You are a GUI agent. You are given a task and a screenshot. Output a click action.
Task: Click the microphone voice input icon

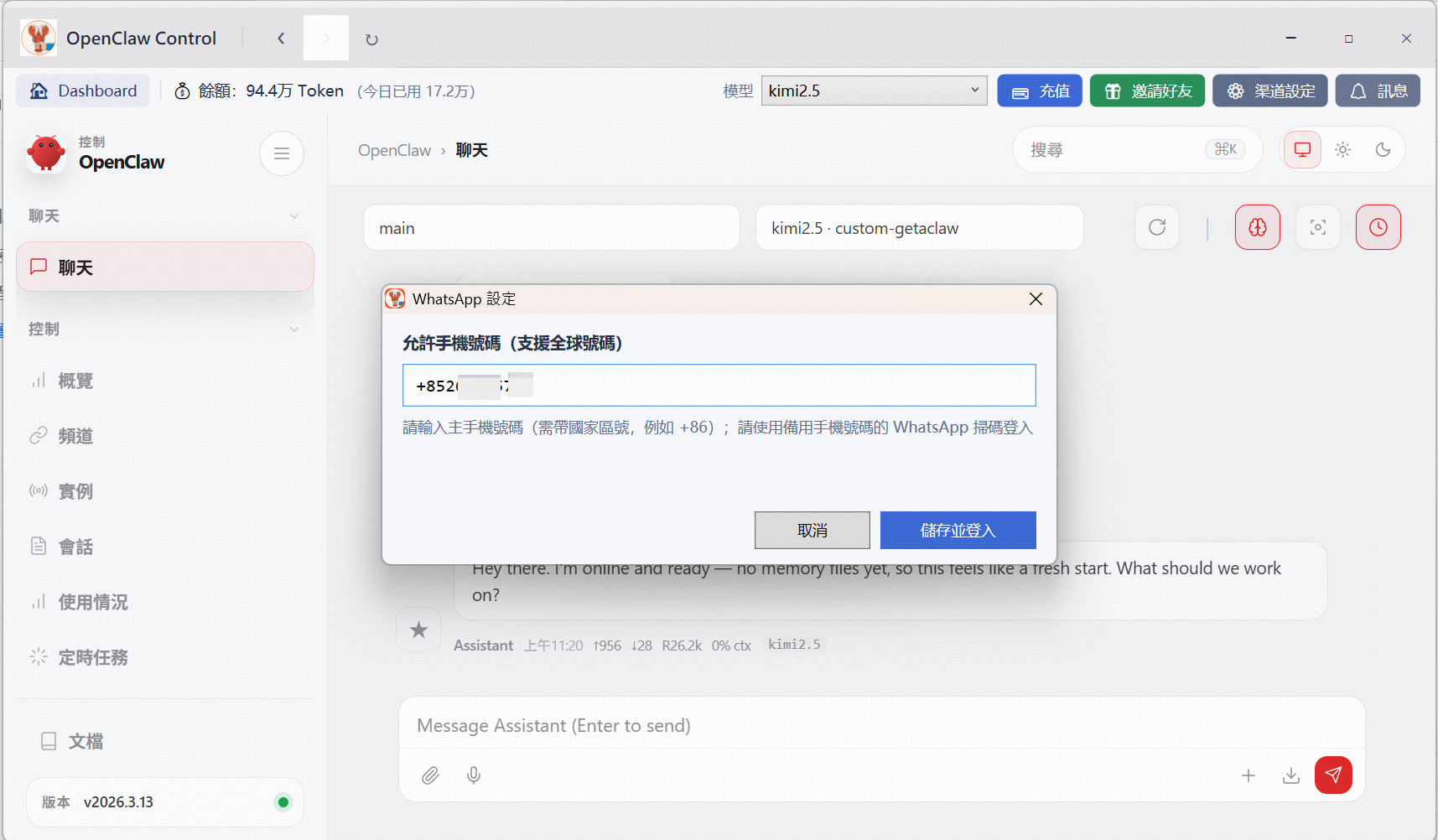coord(474,775)
